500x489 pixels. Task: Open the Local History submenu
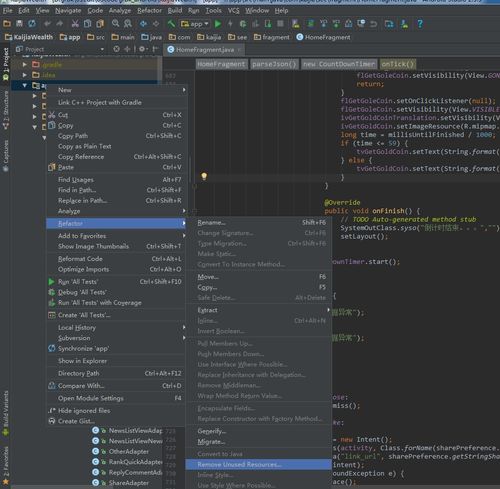tap(117, 327)
